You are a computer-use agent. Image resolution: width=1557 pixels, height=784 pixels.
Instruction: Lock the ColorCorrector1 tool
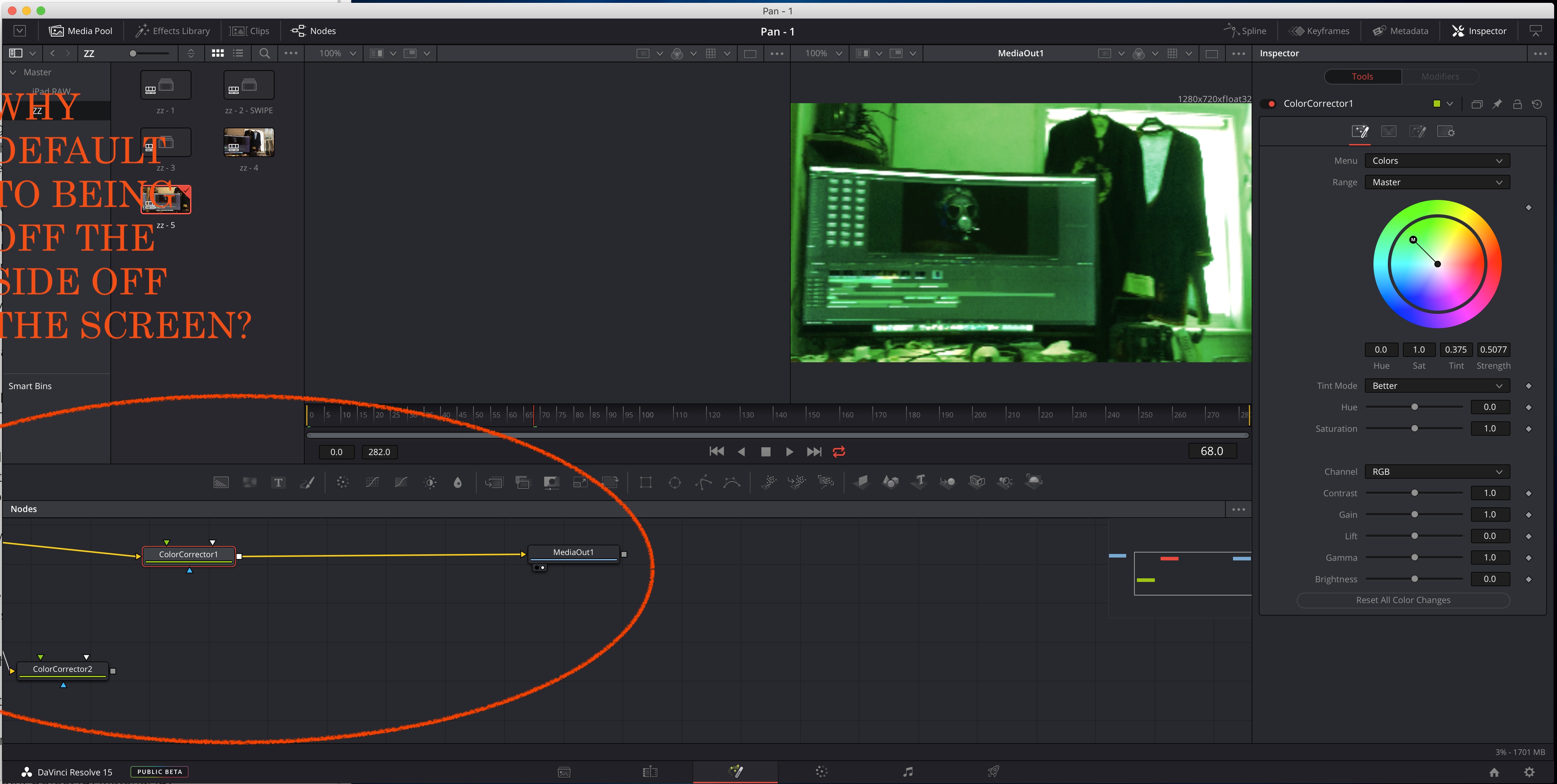(x=1517, y=104)
